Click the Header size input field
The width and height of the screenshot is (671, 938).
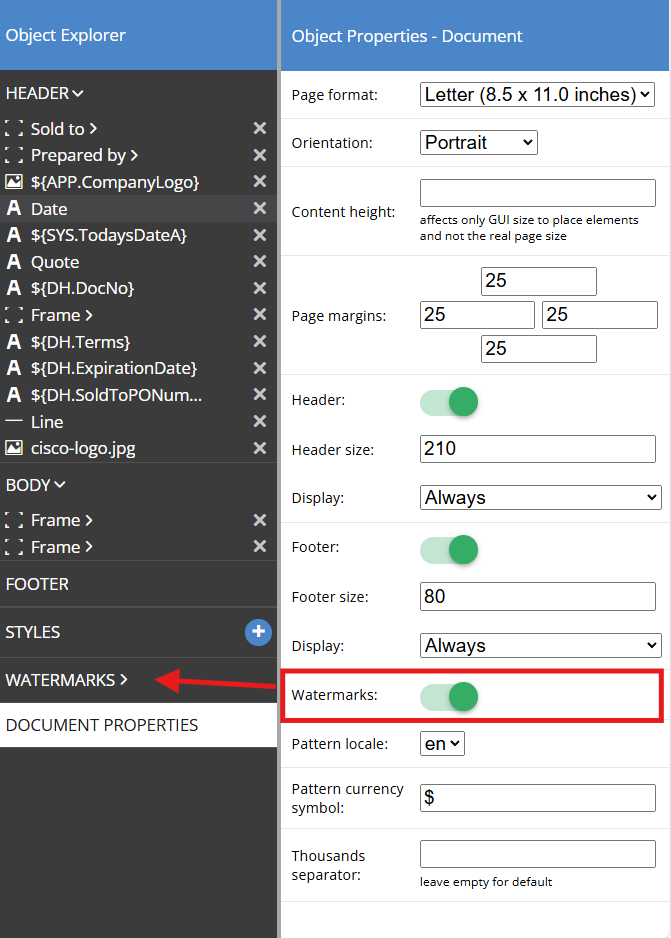[538, 449]
